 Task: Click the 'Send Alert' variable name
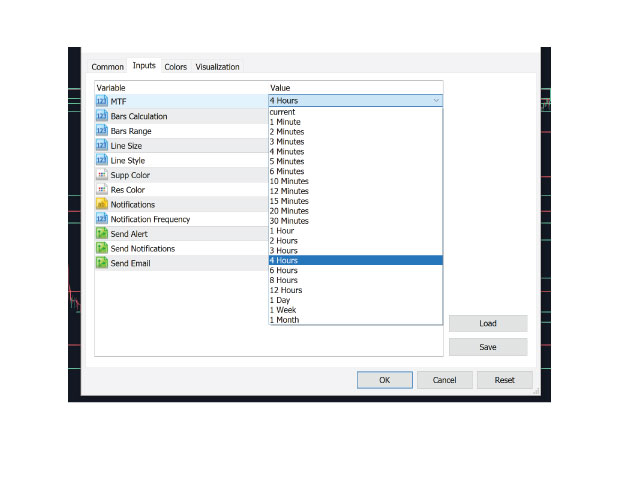coord(129,234)
